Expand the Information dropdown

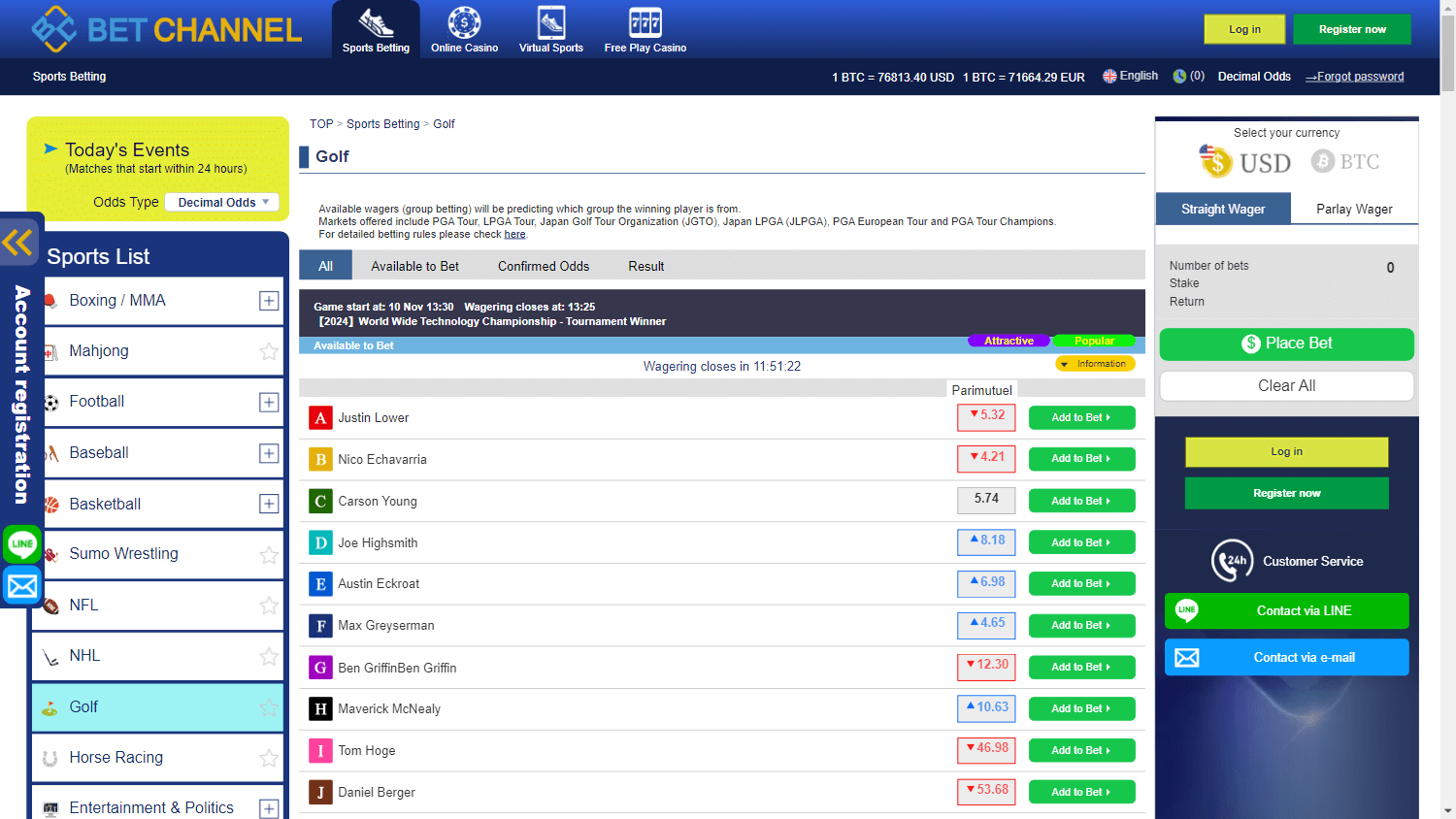pos(1095,364)
